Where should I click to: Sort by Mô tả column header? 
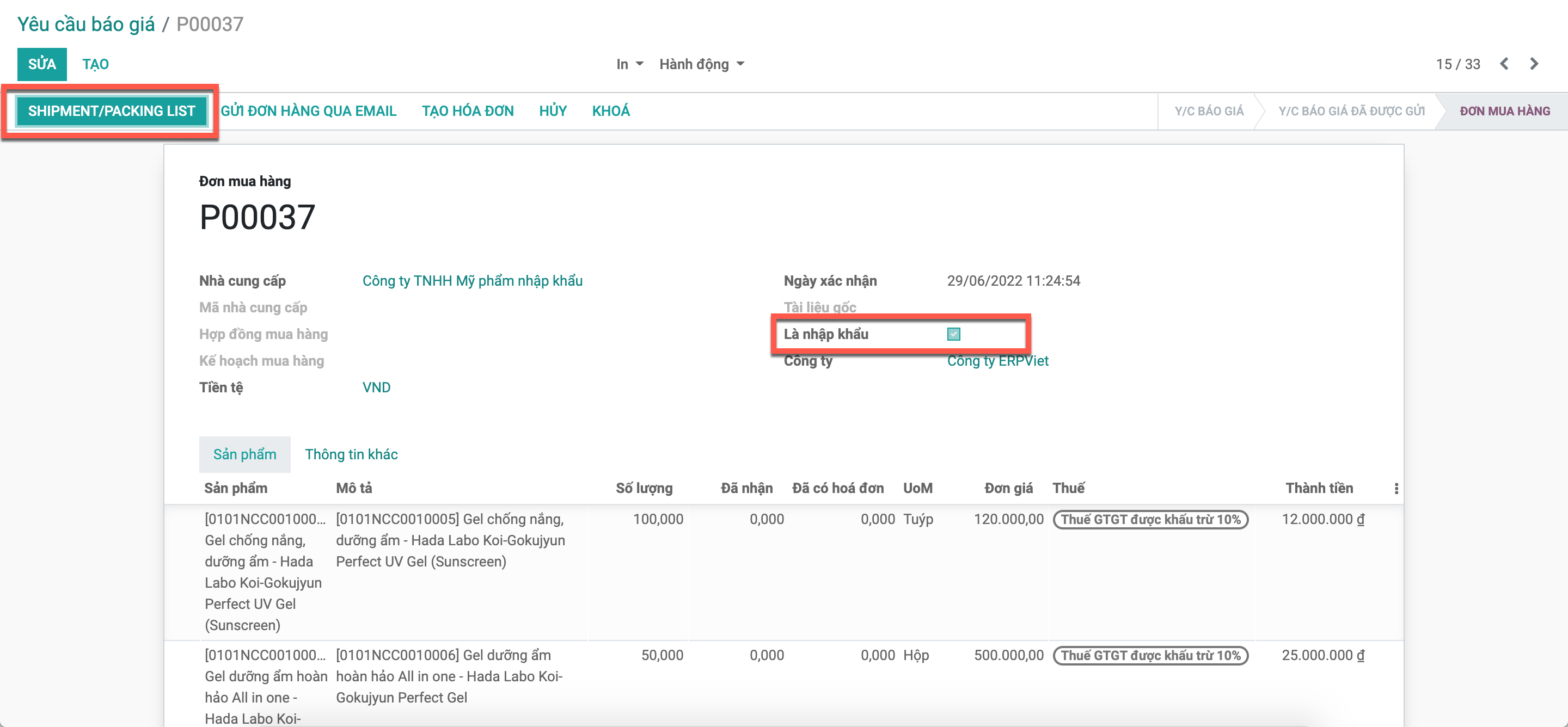pos(354,489)
